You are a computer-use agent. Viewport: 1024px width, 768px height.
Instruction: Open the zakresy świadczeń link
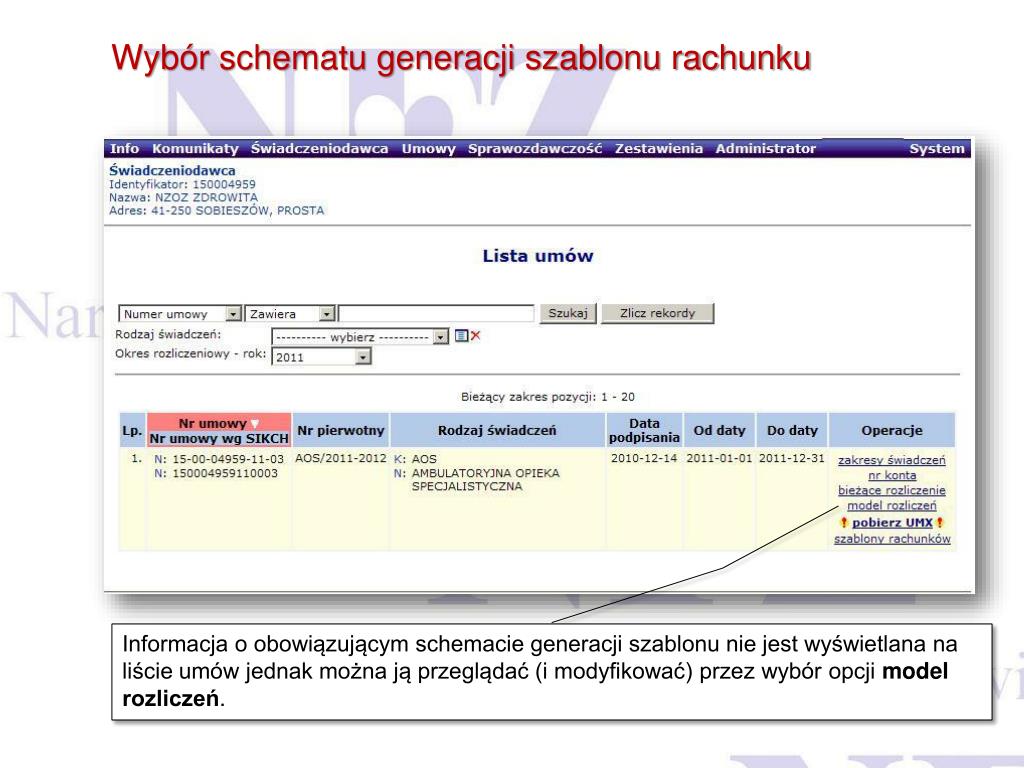891,460
